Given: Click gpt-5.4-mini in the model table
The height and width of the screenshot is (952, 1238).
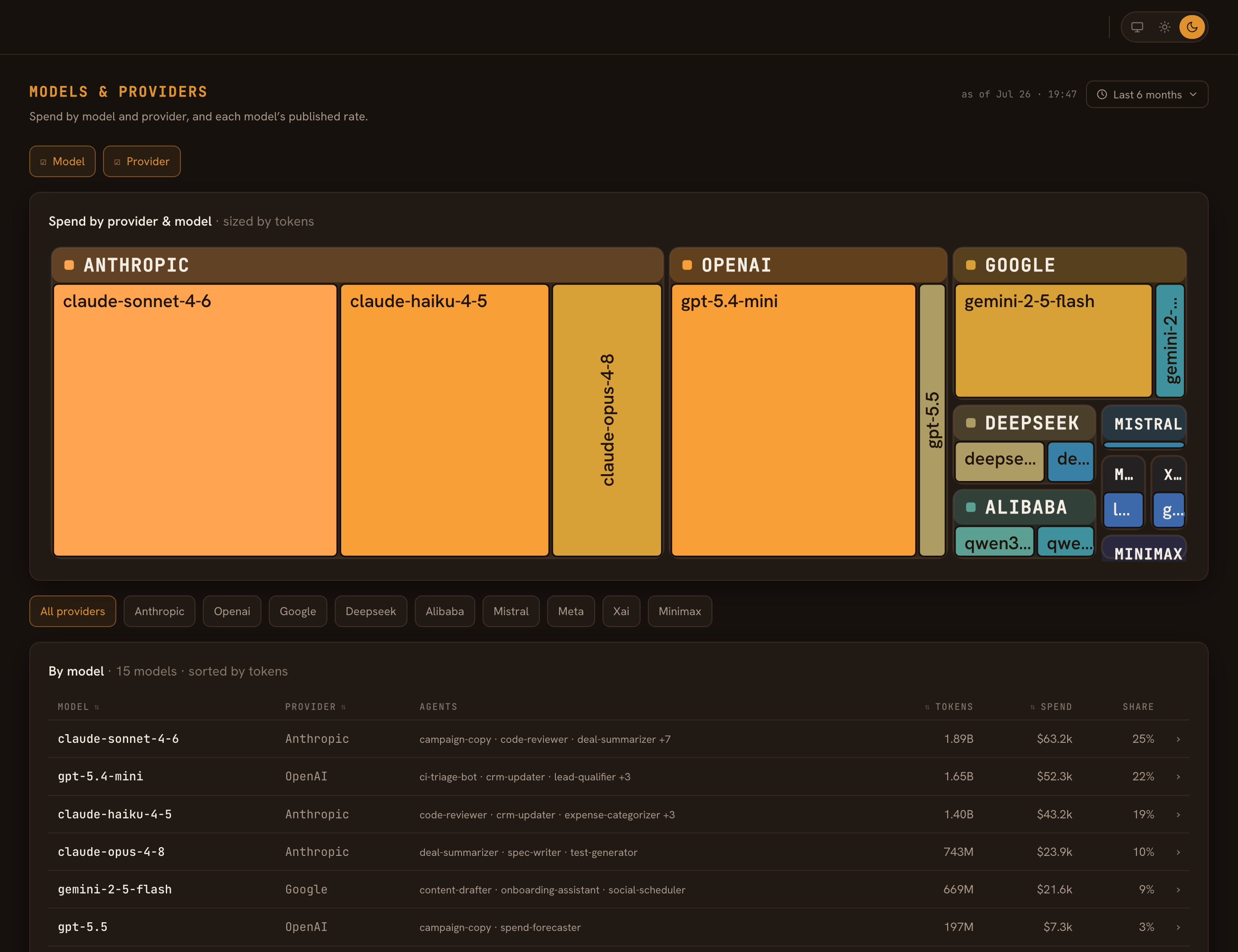Looking at the screenshot, I should coord(100,777).
